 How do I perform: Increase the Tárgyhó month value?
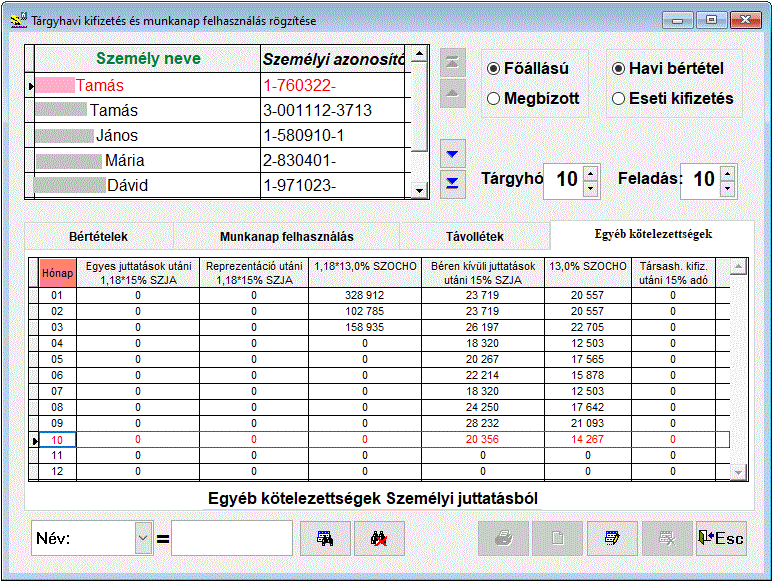coord(591,174)
